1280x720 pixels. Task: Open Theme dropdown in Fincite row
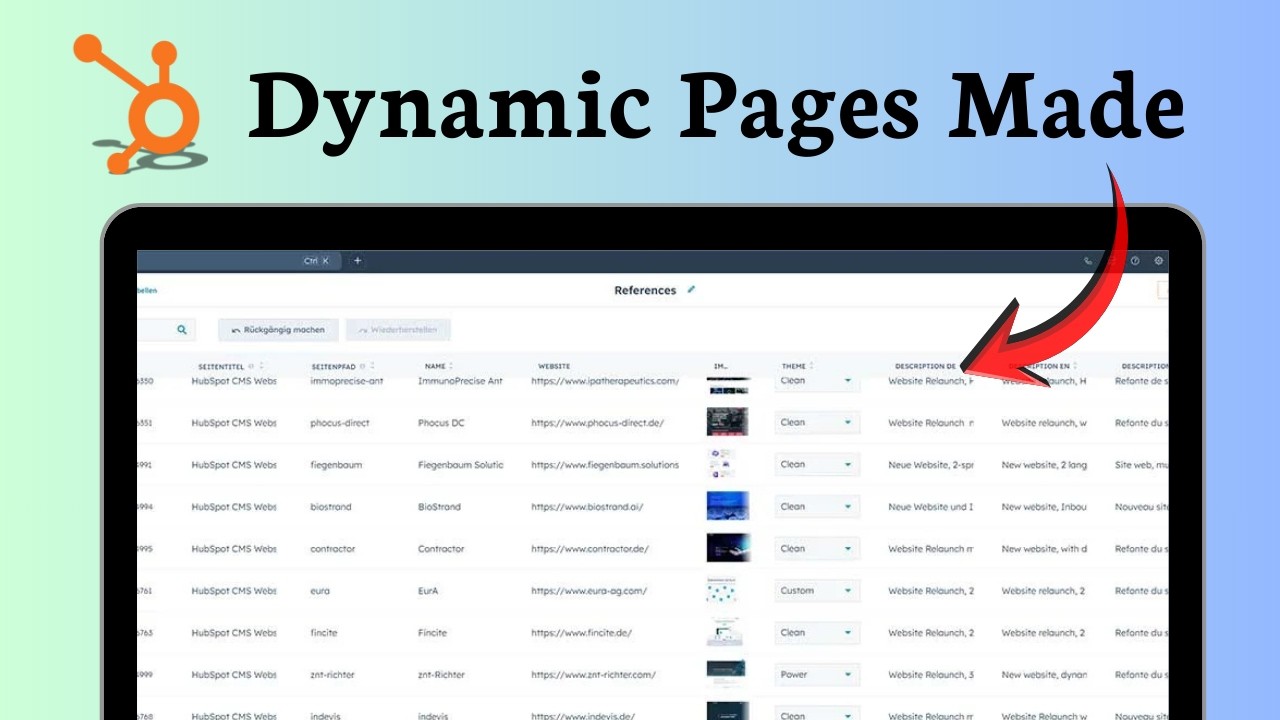tap(817, 632)
